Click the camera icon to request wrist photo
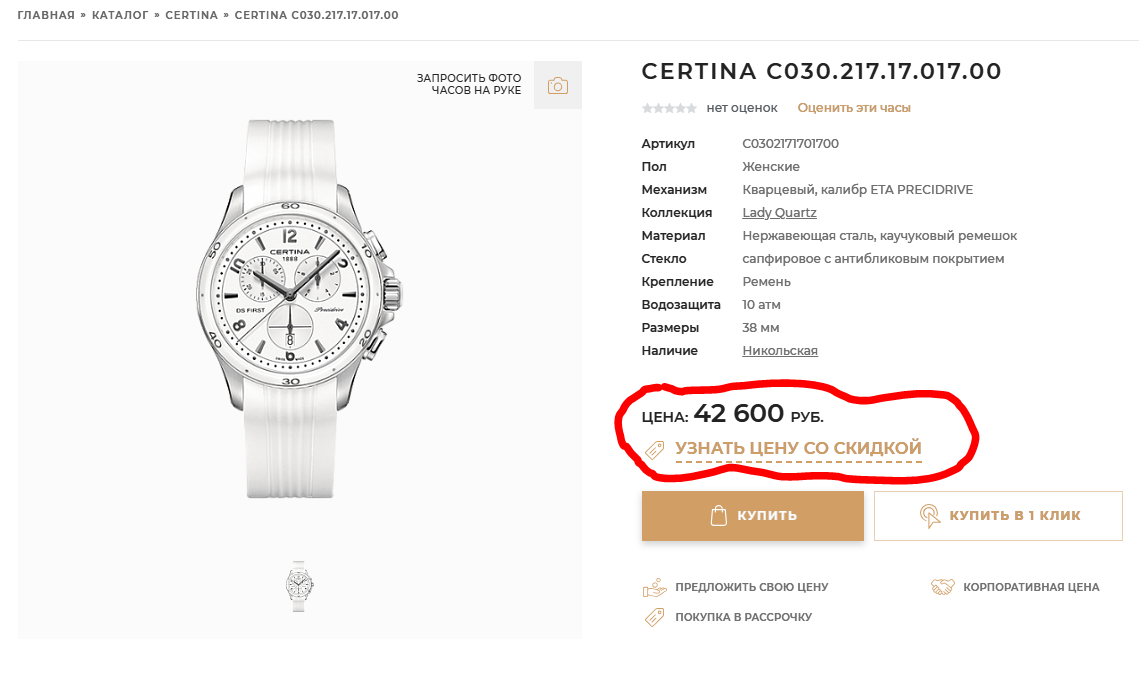Viewport: 1139px width, 675px height. point(557,86)
